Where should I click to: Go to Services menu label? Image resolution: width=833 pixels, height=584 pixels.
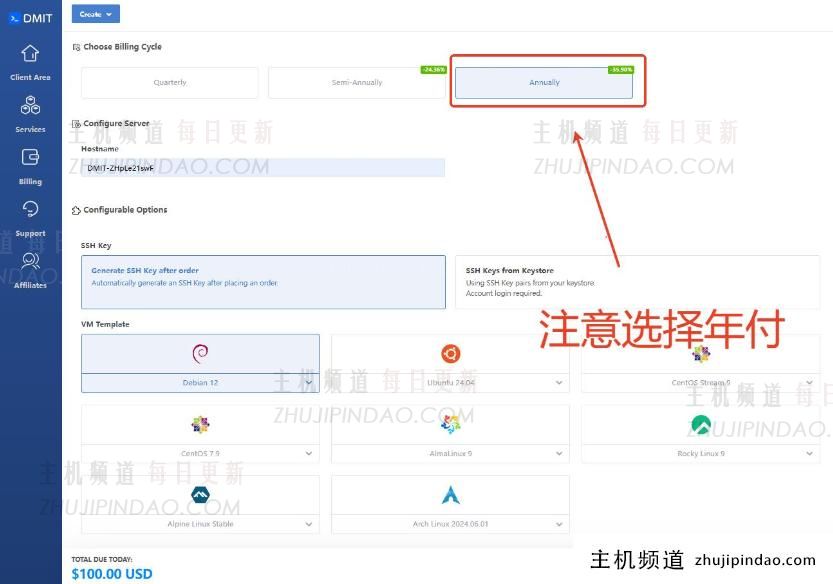point(30,129)
